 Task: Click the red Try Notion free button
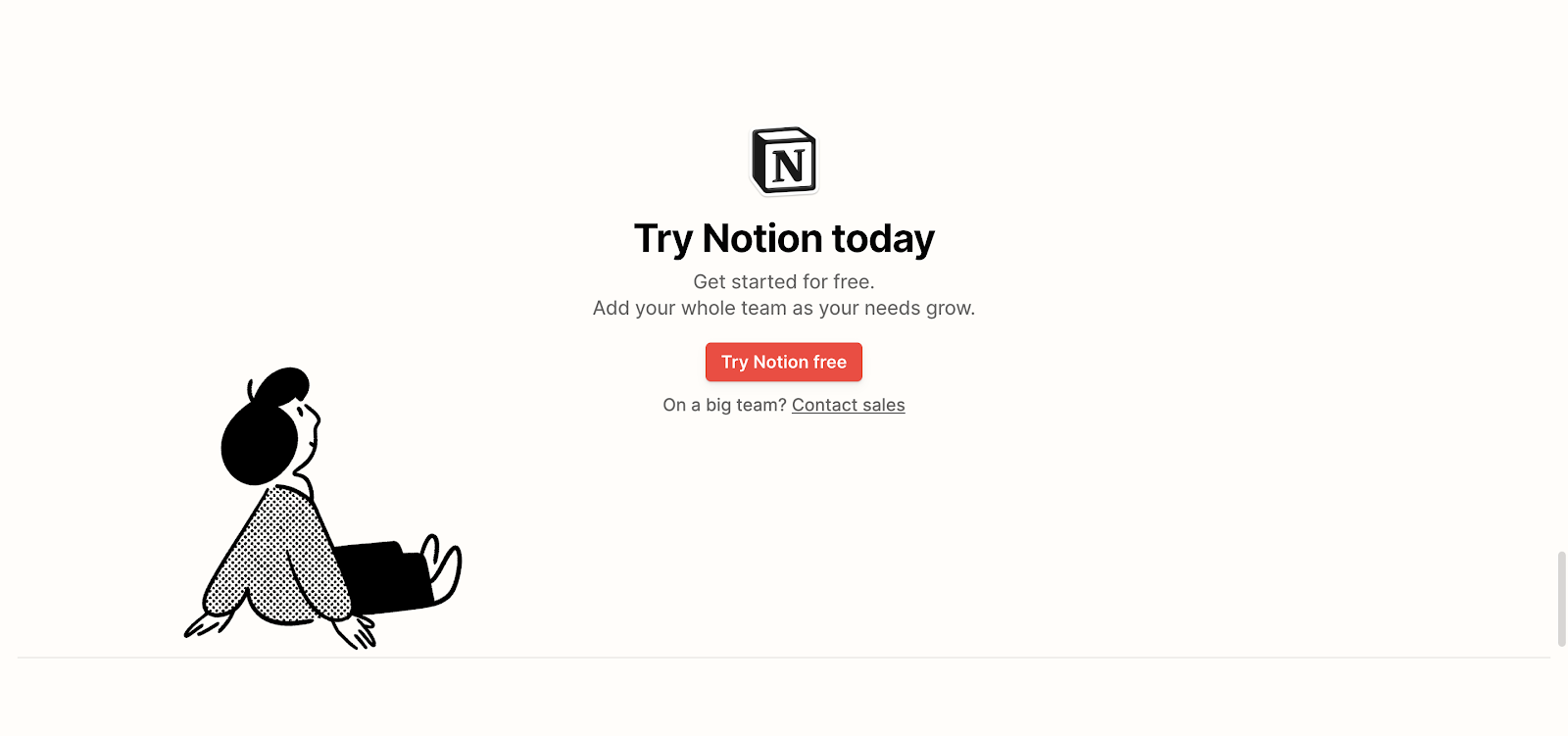tap(784, 362)
